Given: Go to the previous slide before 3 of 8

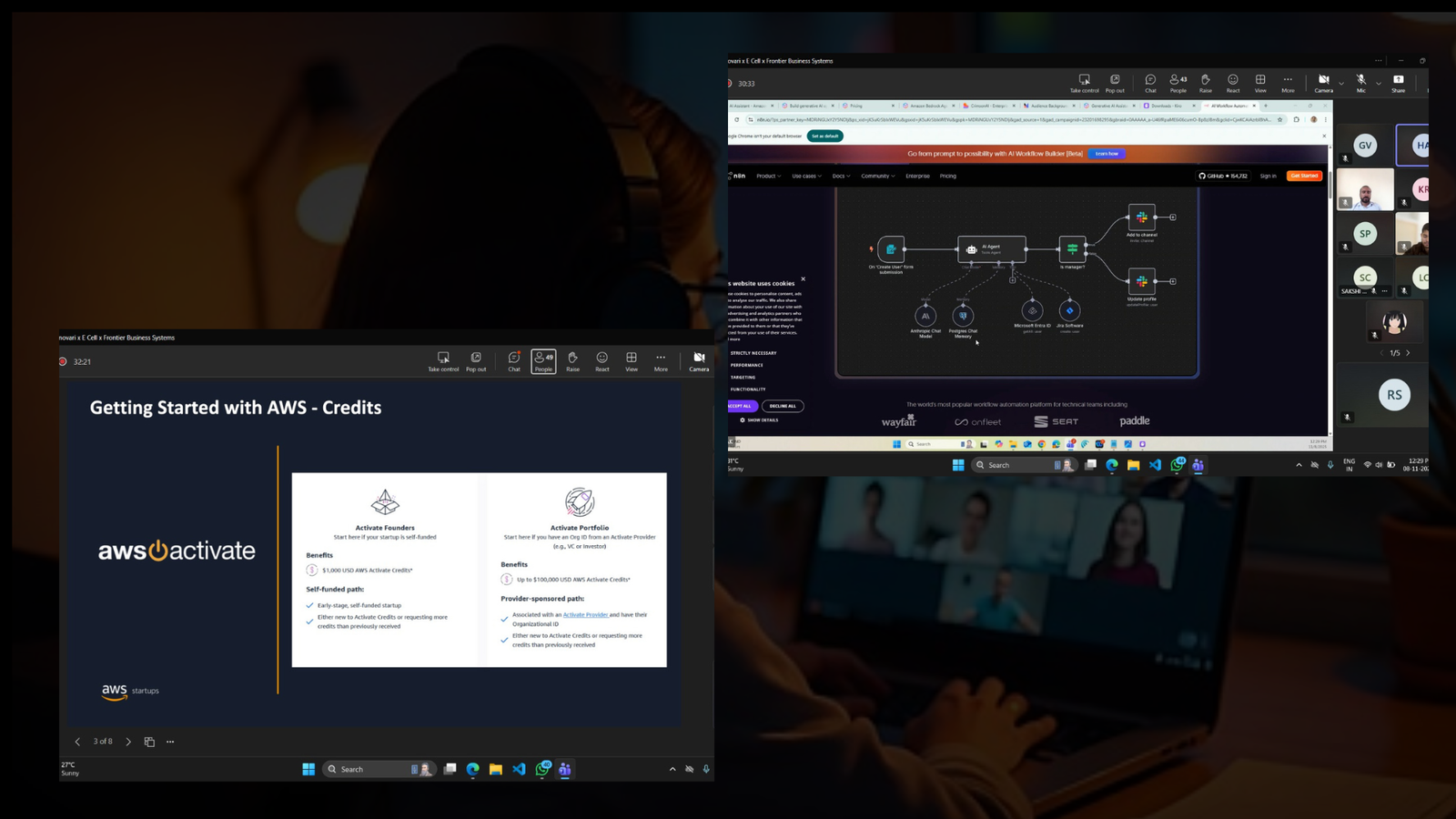Looking at the screenshot, I should (x=77, y=742).
